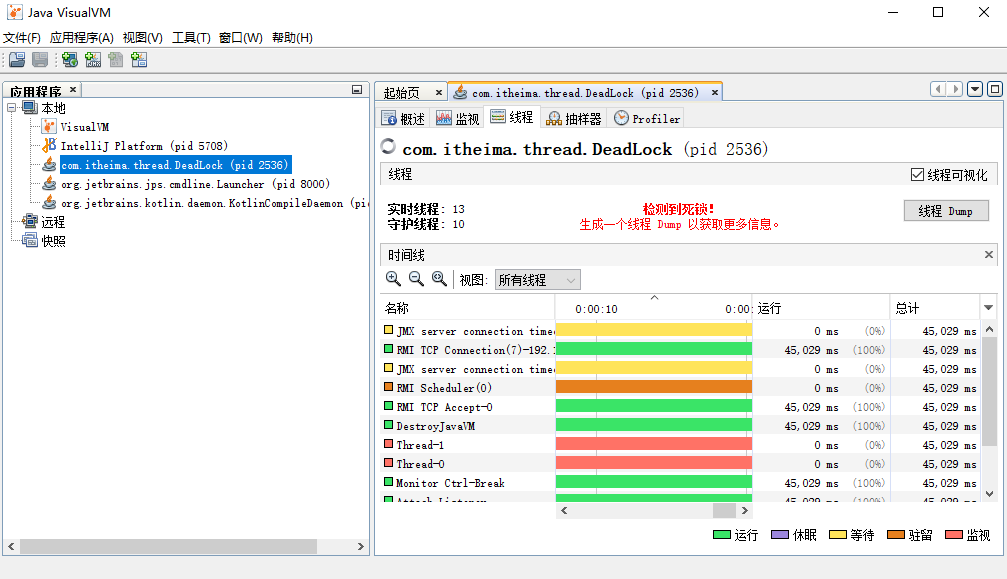Click the maximize document window icon

pyautogui.click(x=994, y=89)
